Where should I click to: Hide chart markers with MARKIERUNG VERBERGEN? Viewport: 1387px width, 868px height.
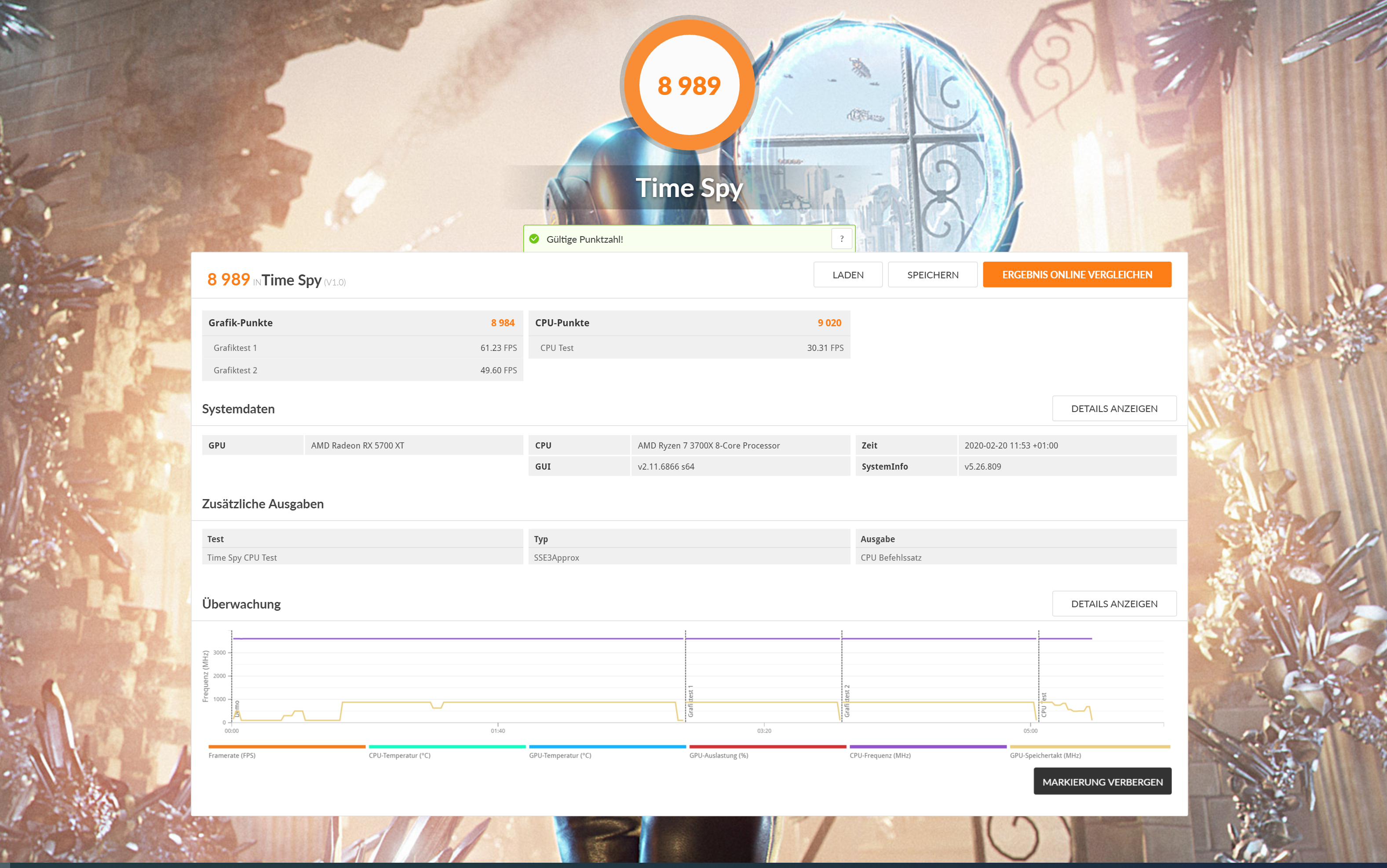pyautogui.click(x=1102, y=781)
